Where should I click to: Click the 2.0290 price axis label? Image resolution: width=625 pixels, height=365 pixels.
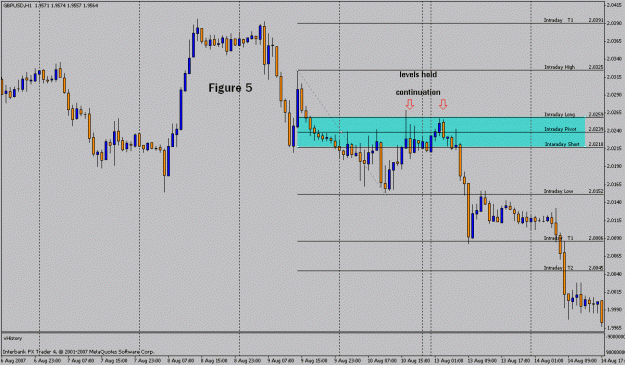click(614, 95)
